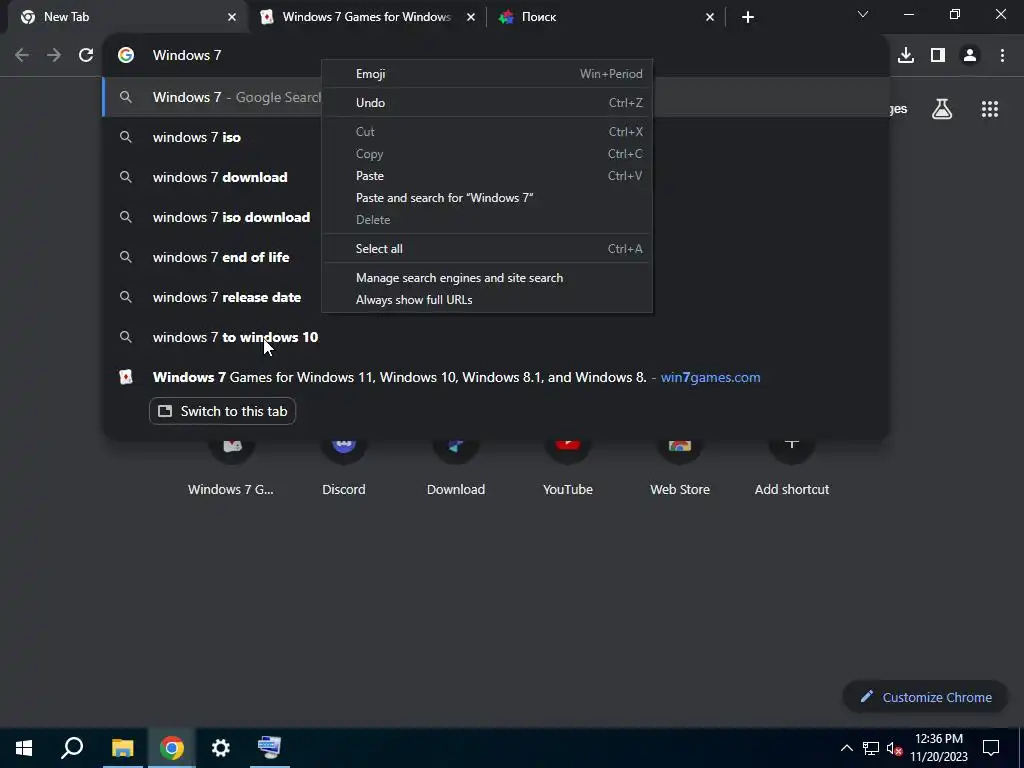Click the network tray icon

pyautogui.click(x=871, y=748)
